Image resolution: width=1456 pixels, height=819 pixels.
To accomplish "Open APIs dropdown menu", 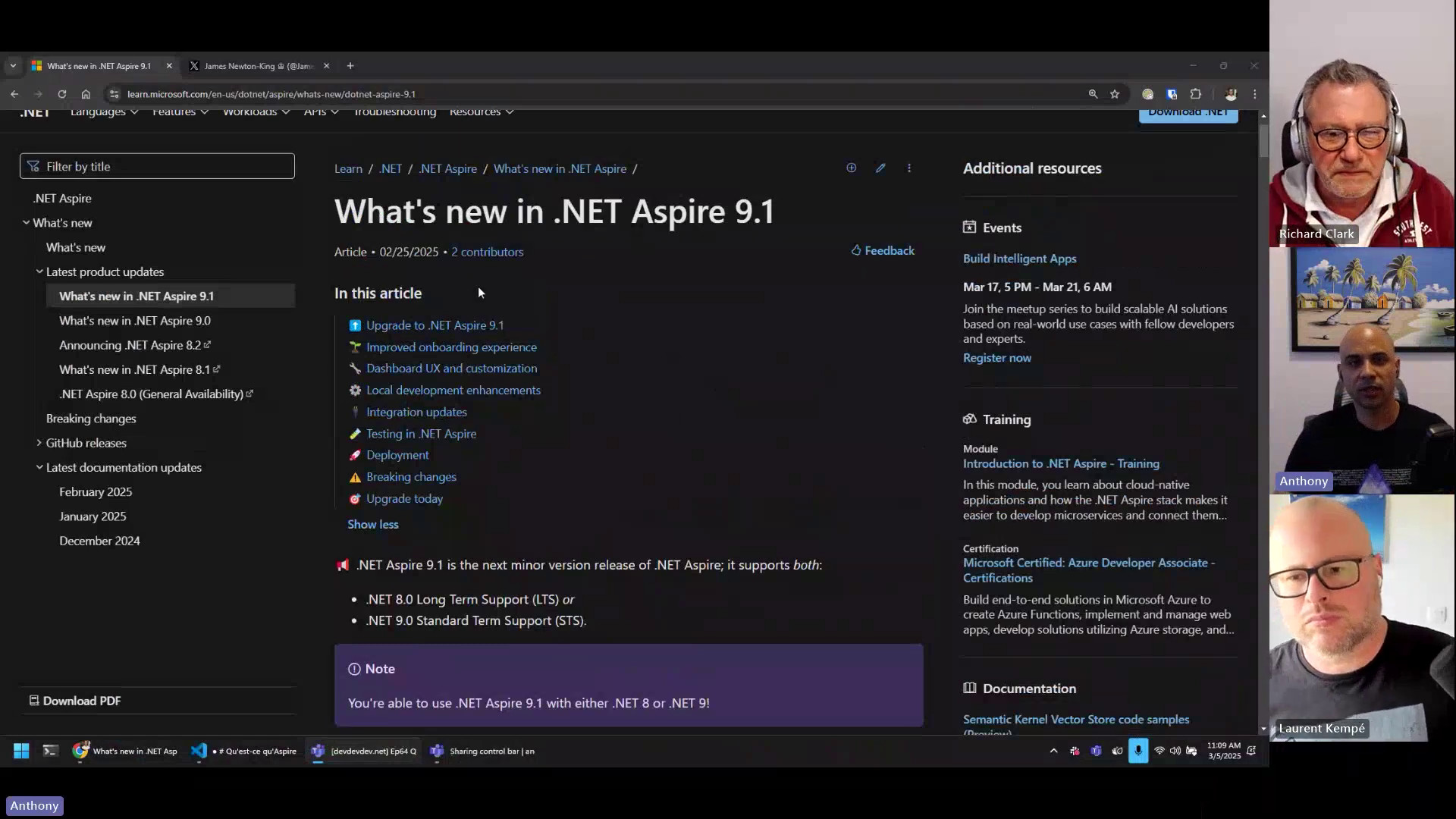I will click(x=321, y=112).
